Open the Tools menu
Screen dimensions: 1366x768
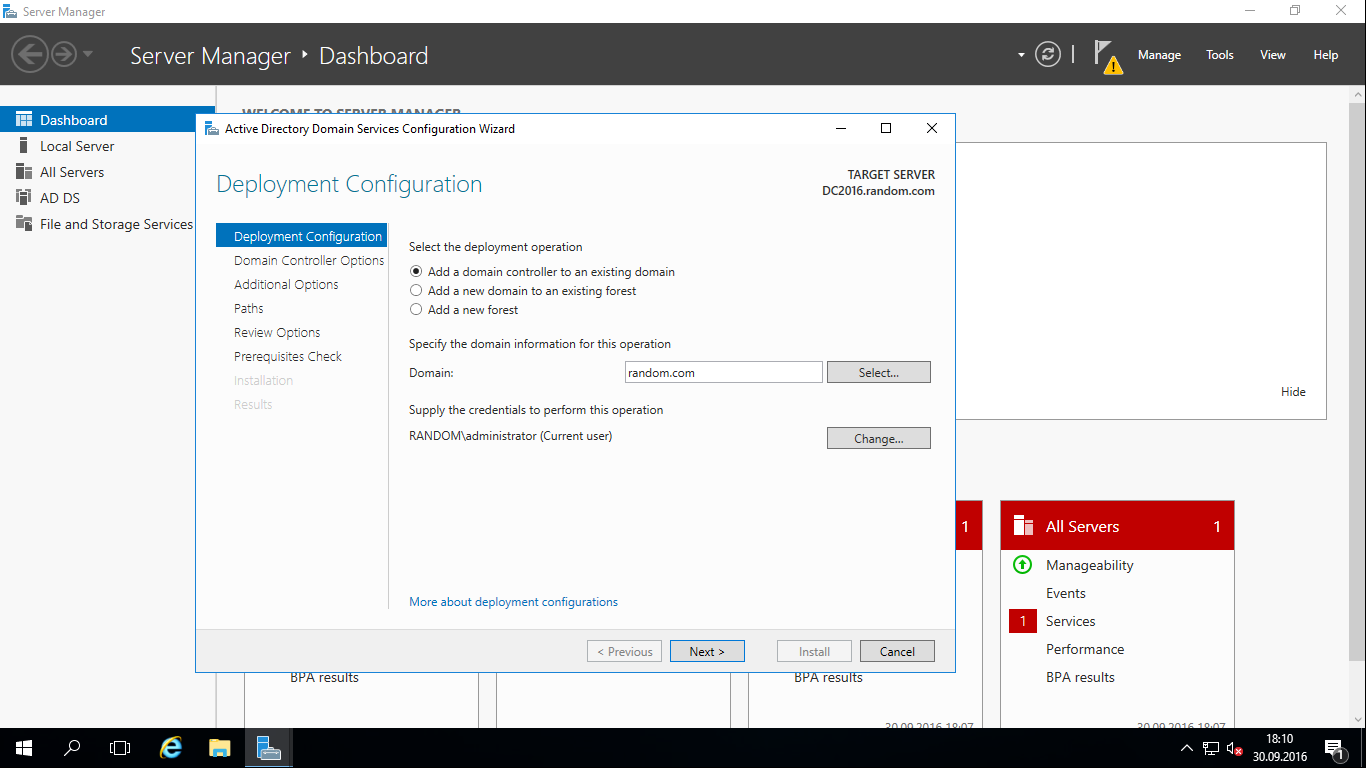click(x=1220, y=55)
